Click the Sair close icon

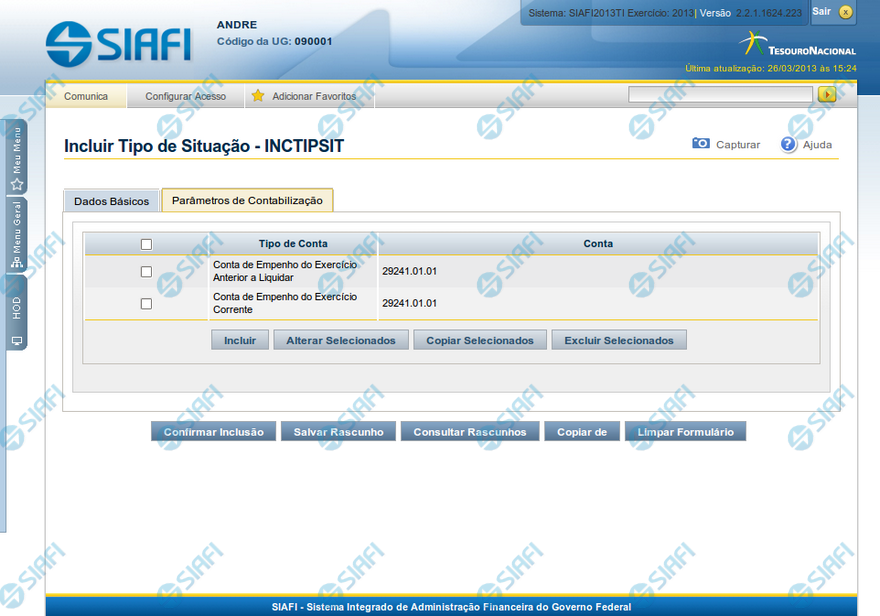(x=846, y=12)
